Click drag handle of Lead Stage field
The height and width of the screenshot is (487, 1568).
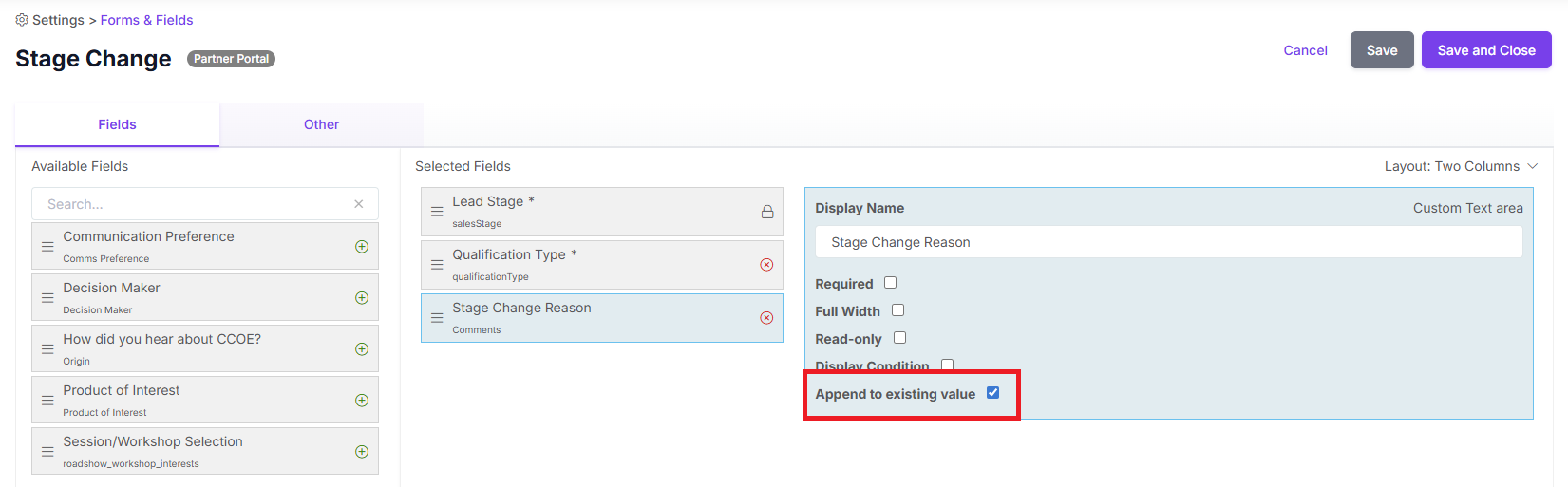click(x=437, y=212)
